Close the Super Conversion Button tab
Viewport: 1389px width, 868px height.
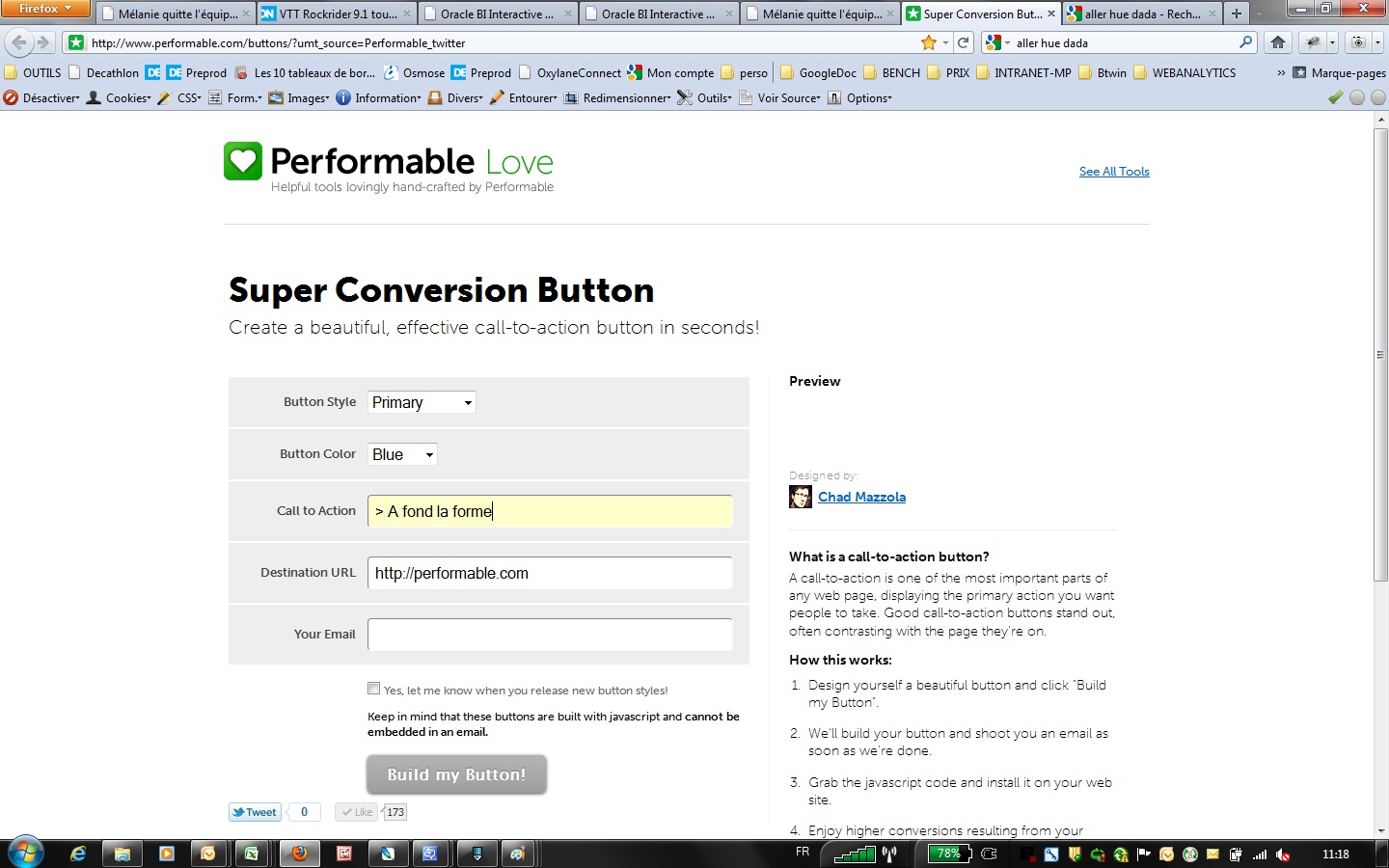[x=1050, y=14]
